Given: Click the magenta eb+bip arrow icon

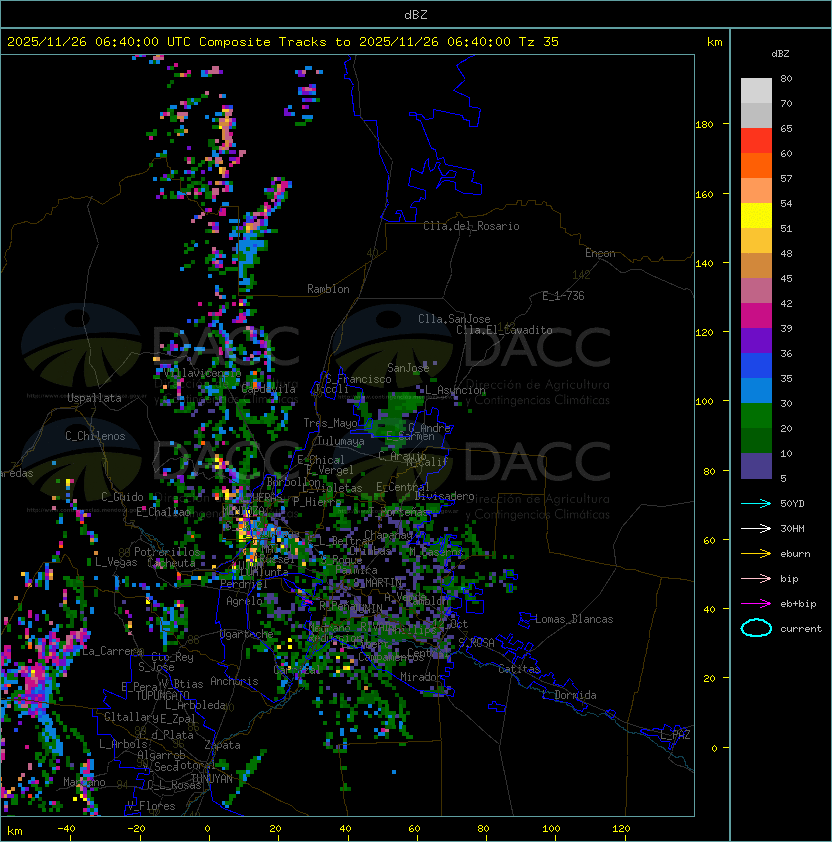Looking at the screenshot, I should tap(756, 604).
